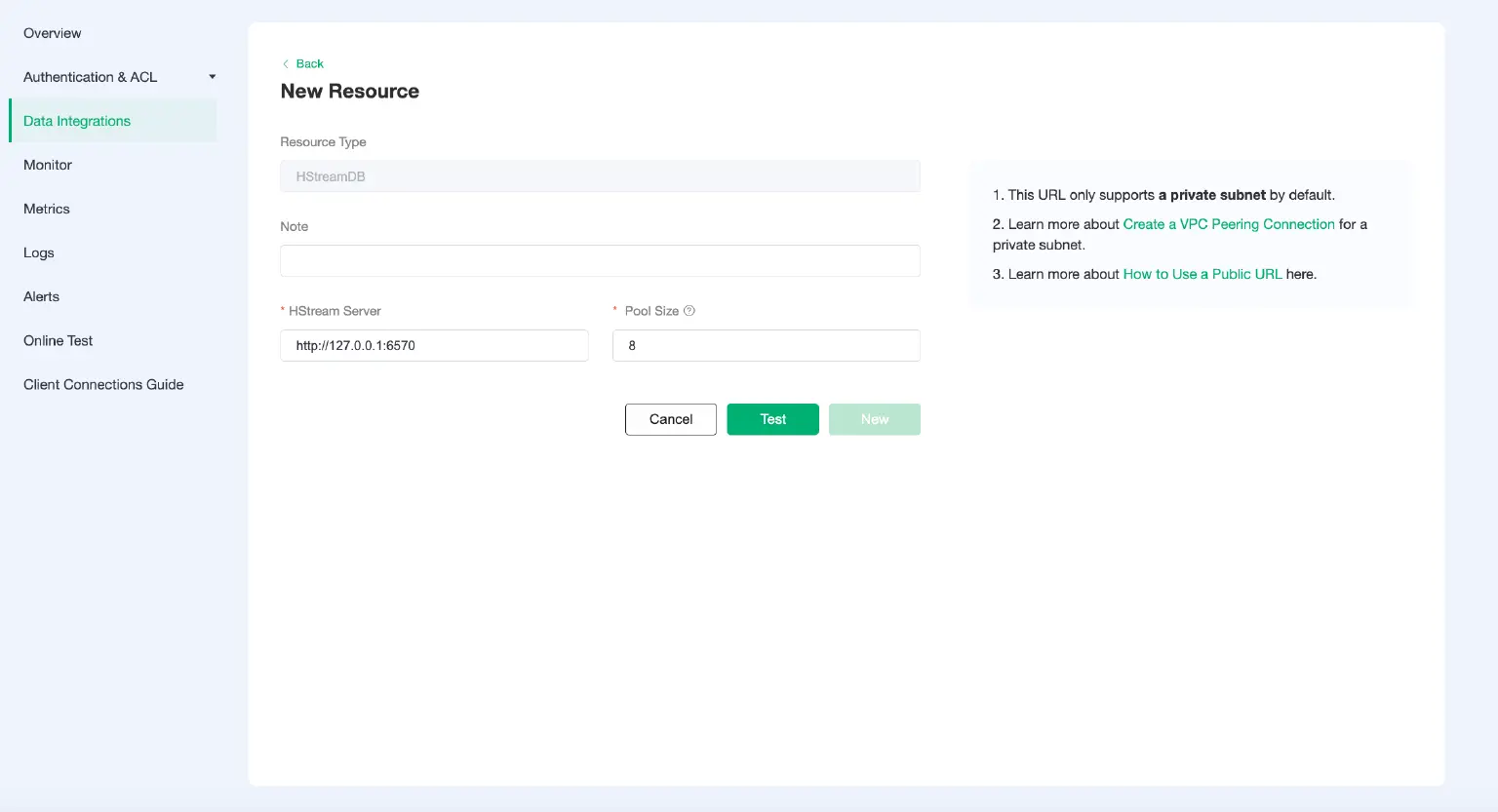The height and width of the screenshot is (812, 1498).
Task: Select Data Integrations in the sidebar
Action: (77, 120)
